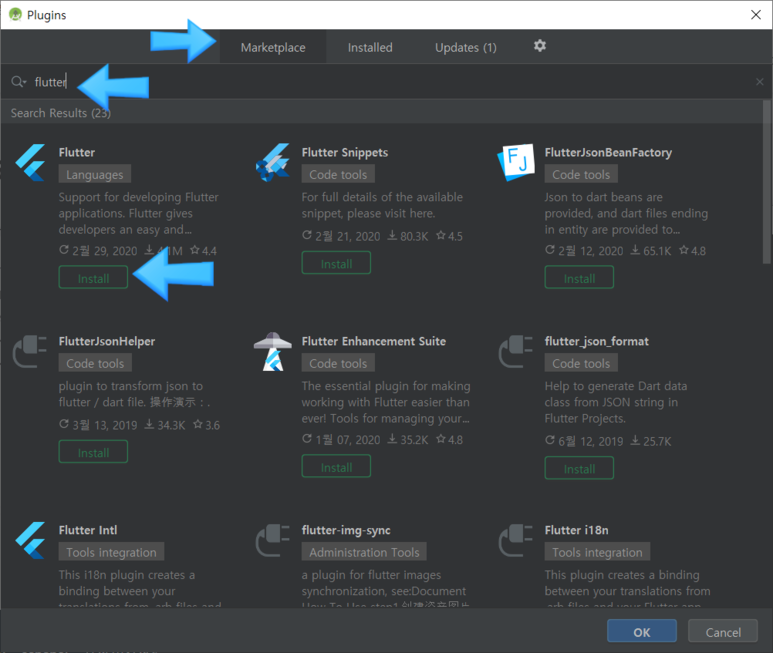The height and width of the screenshot is (653, 773).
Task: Install the Flutter Enhancement Suite plugin
Action: tap(336, 467)
